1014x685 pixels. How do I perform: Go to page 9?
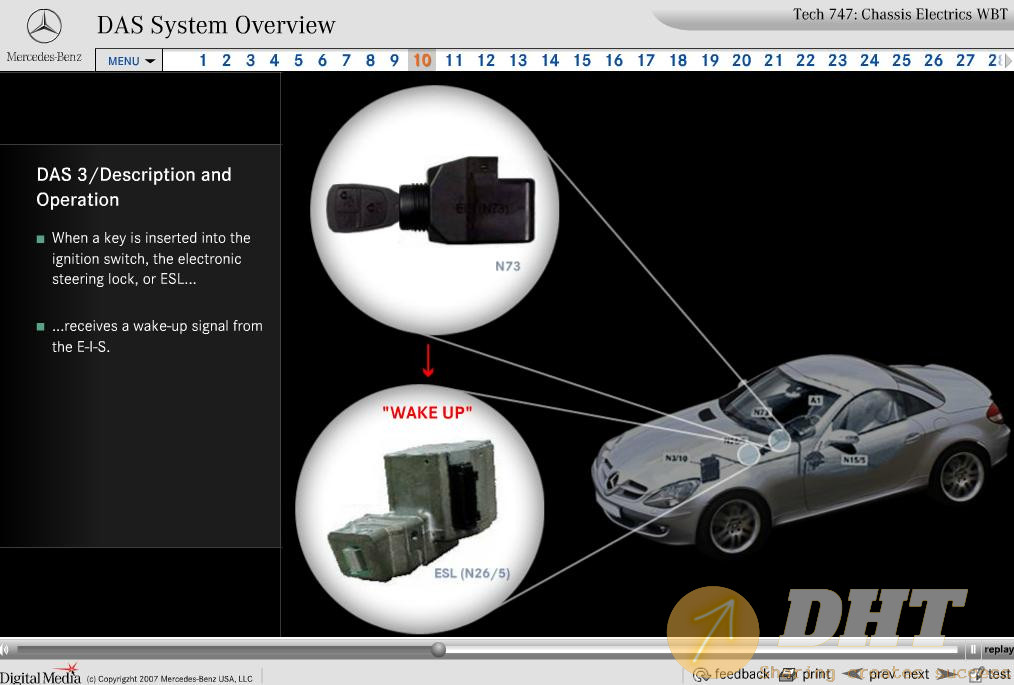(x=394, y=61)
